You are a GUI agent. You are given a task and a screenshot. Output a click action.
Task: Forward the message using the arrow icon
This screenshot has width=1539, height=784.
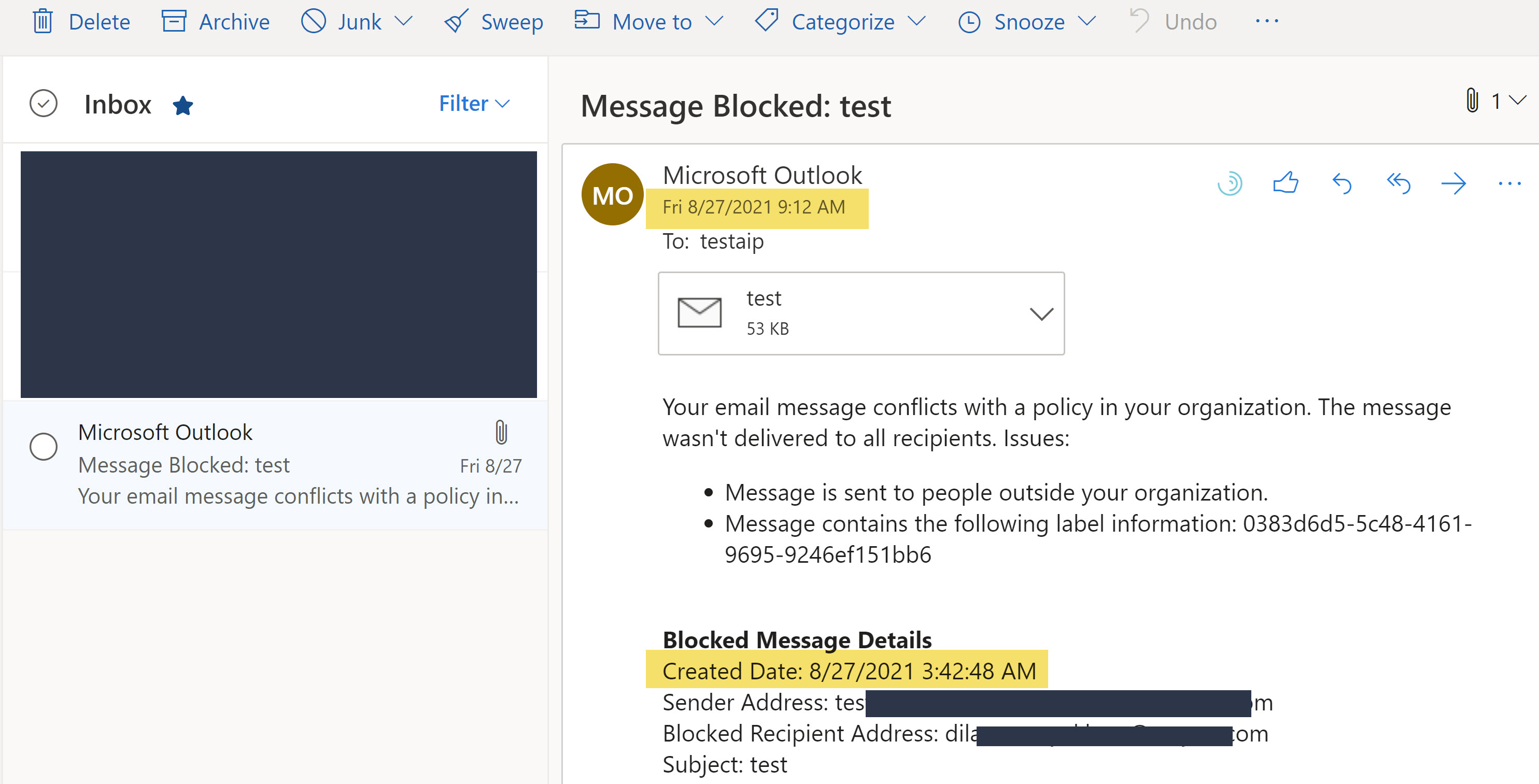[1454, 184]
